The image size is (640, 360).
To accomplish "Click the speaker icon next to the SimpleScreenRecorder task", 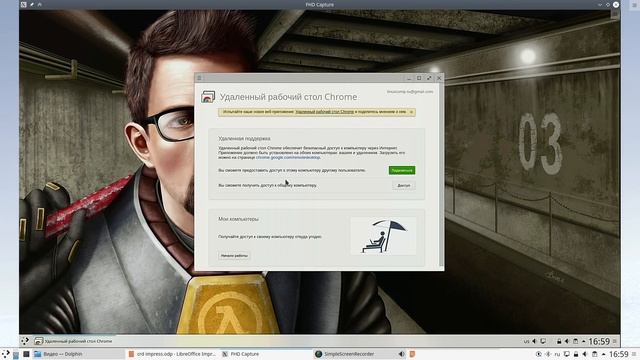I will 402,354.
